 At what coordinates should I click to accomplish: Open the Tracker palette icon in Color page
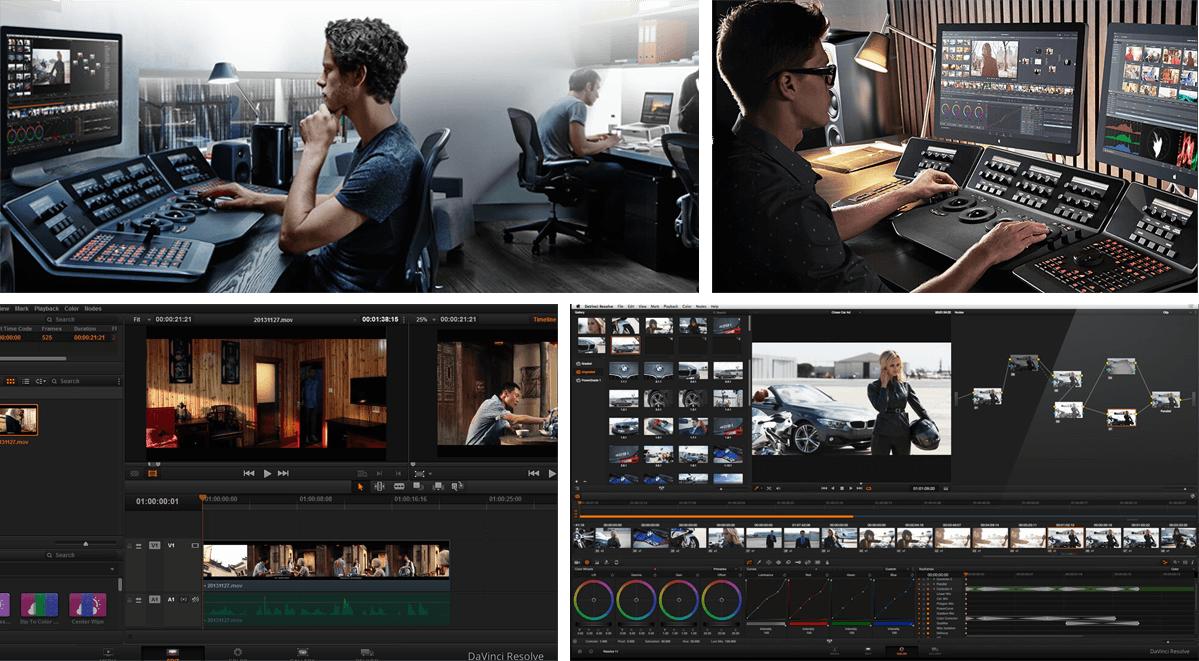coord(778,562)
